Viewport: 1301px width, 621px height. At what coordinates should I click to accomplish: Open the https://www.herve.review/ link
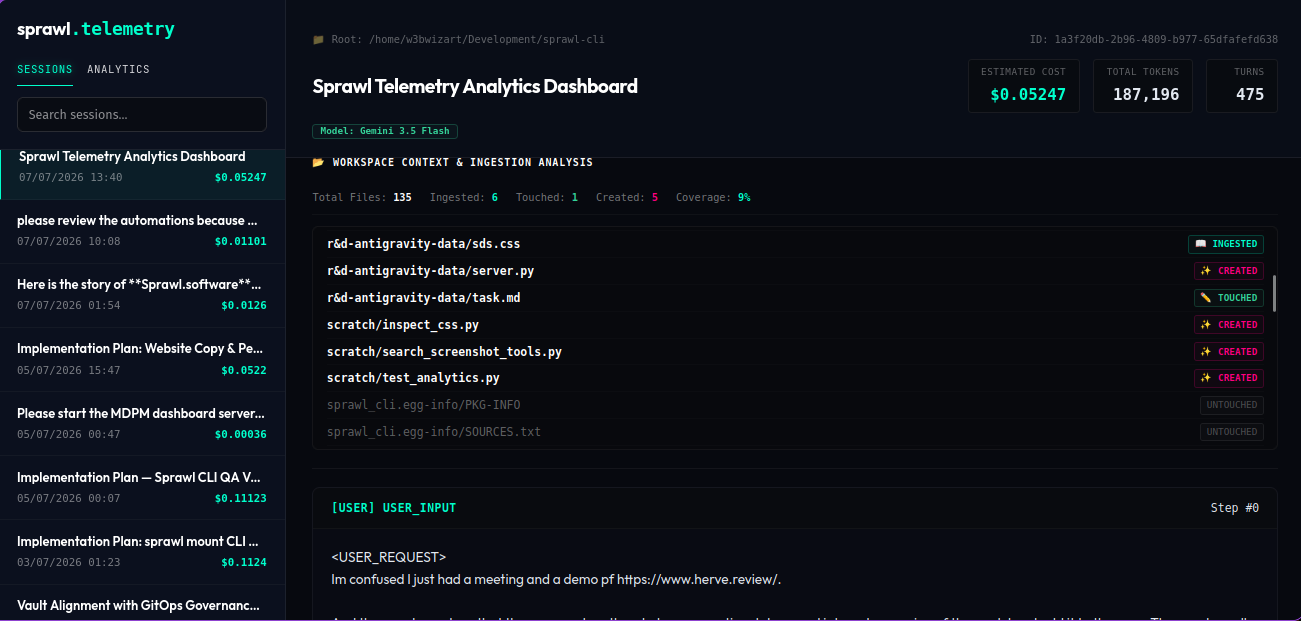[x=697, y=579]
